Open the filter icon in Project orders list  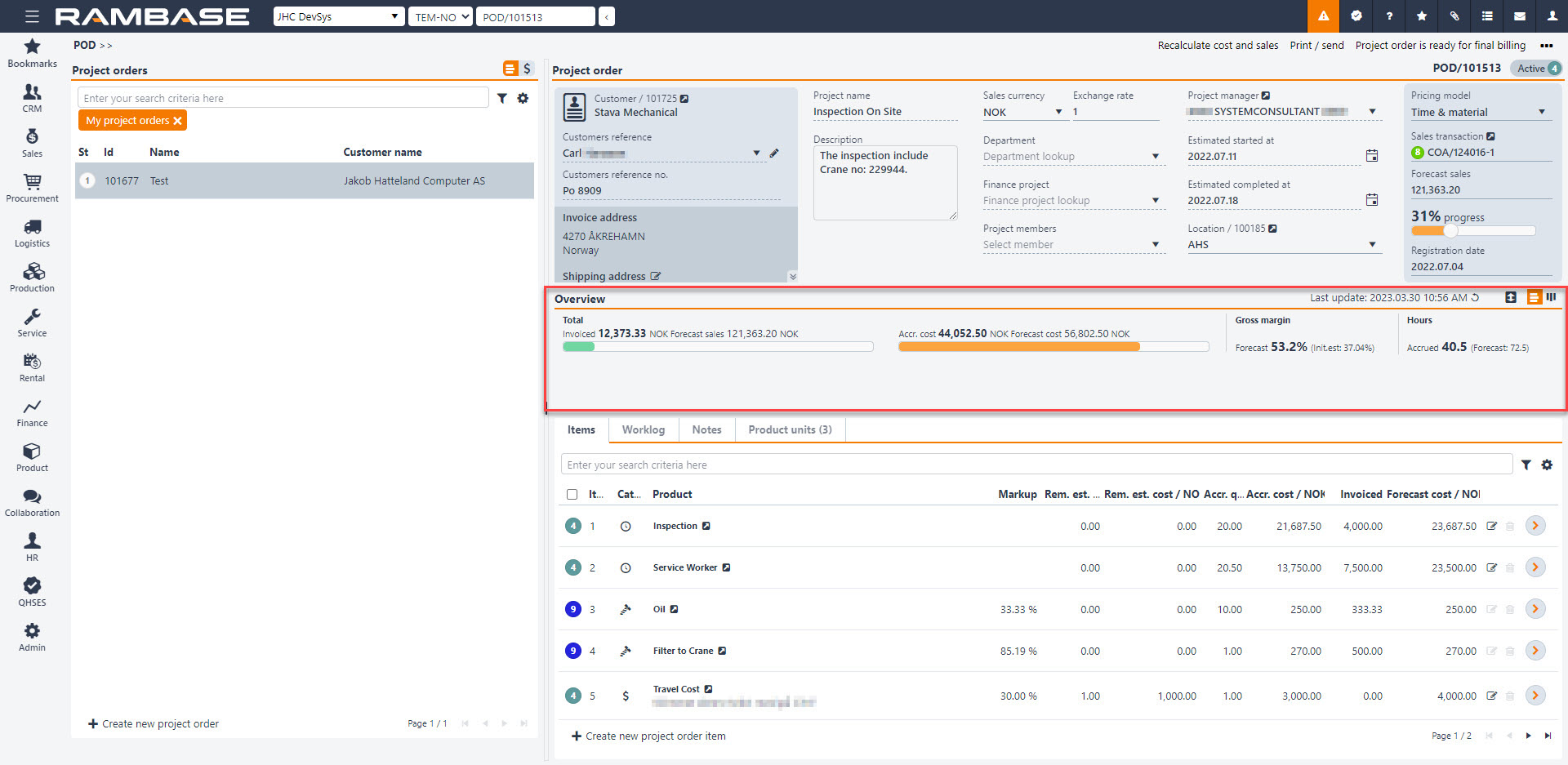pos(502,98)
